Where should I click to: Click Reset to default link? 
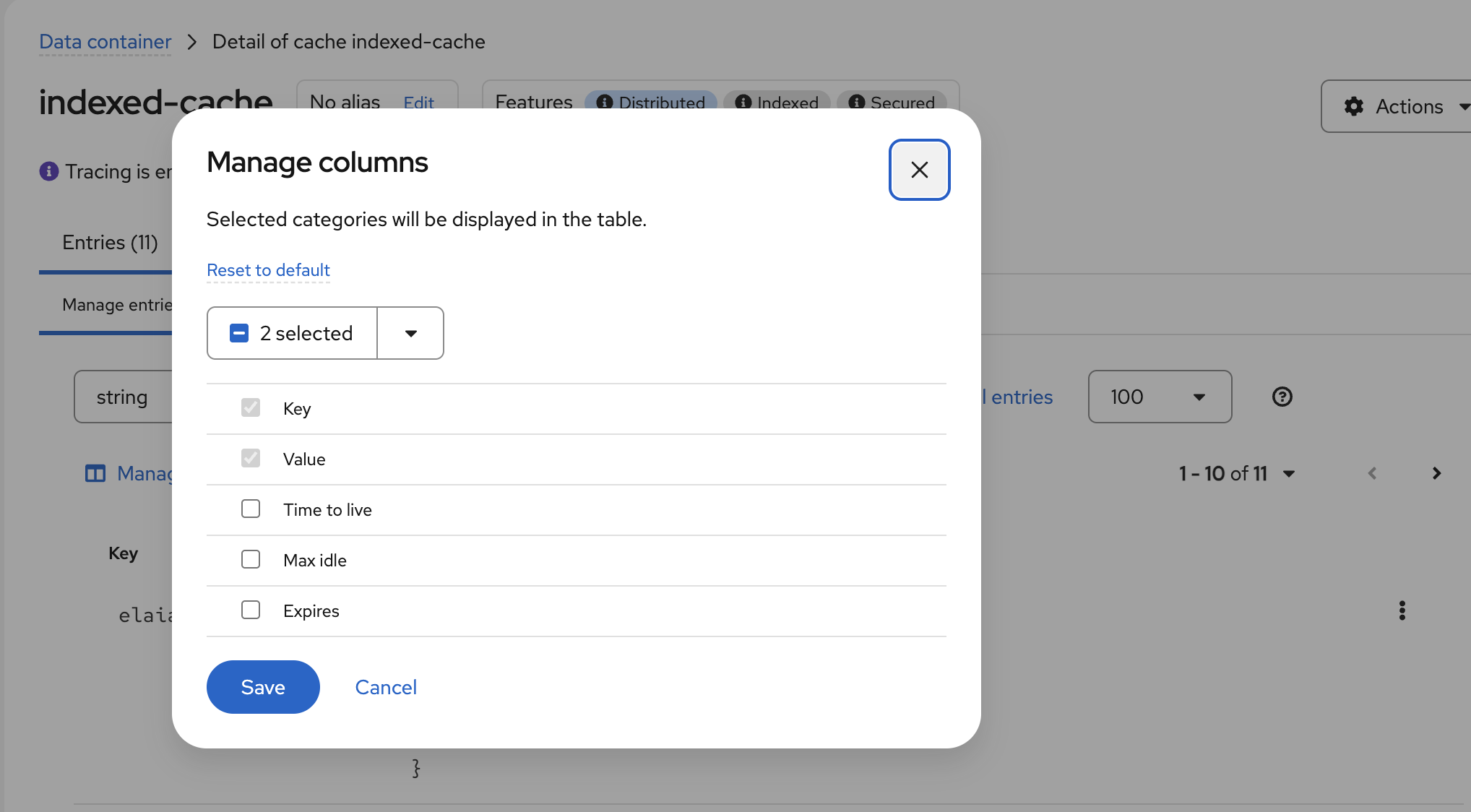point(268,270)
